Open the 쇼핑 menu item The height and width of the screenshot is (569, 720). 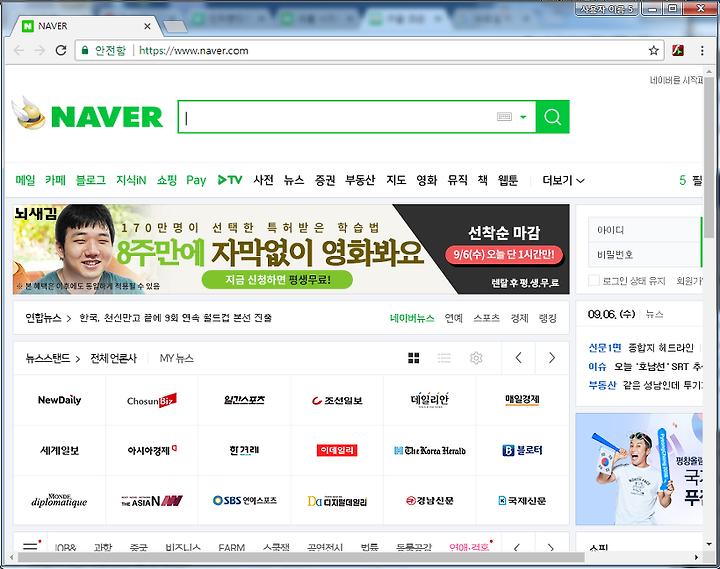[167, 180]
